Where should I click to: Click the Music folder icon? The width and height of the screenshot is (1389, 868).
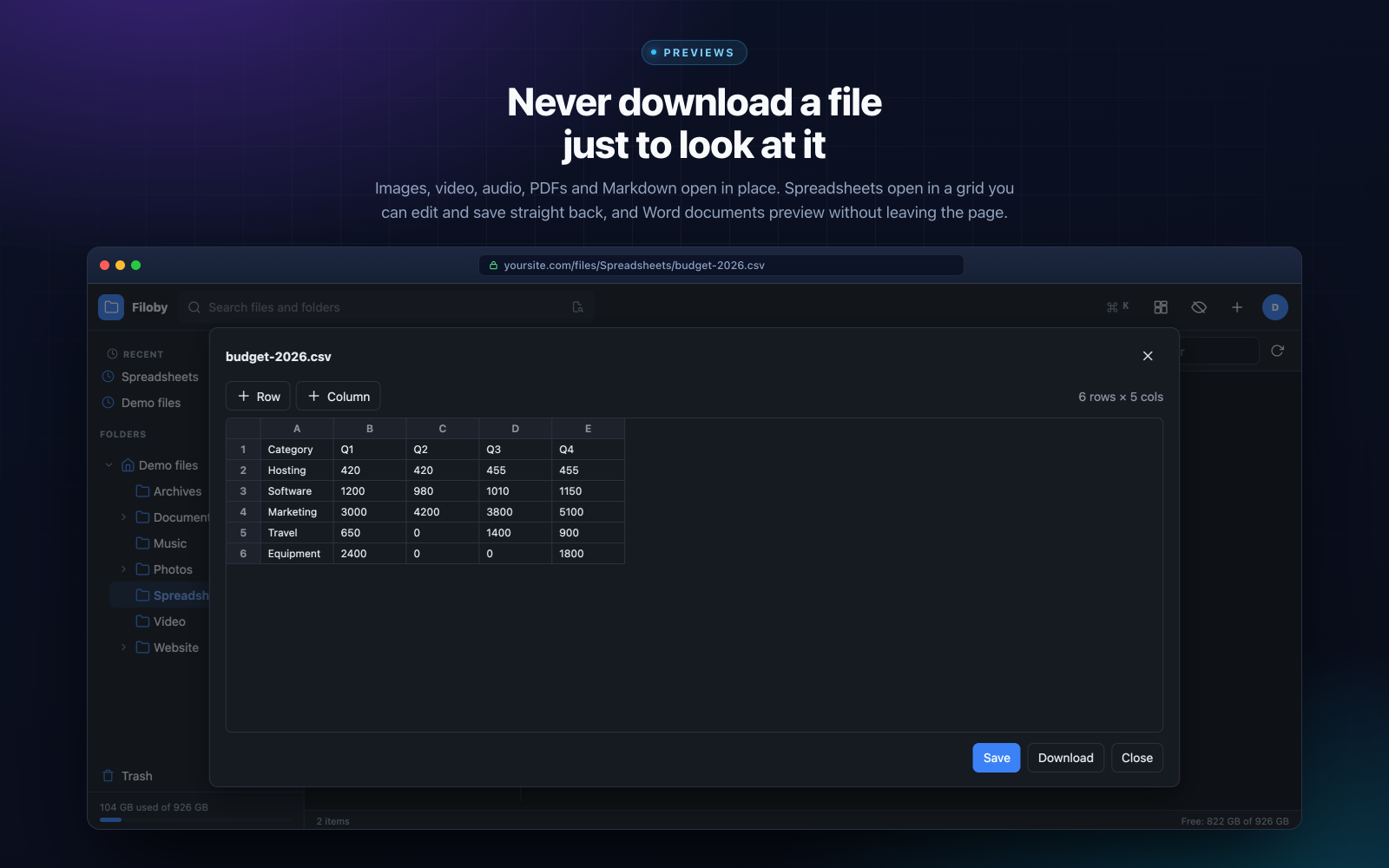(143, 543)
